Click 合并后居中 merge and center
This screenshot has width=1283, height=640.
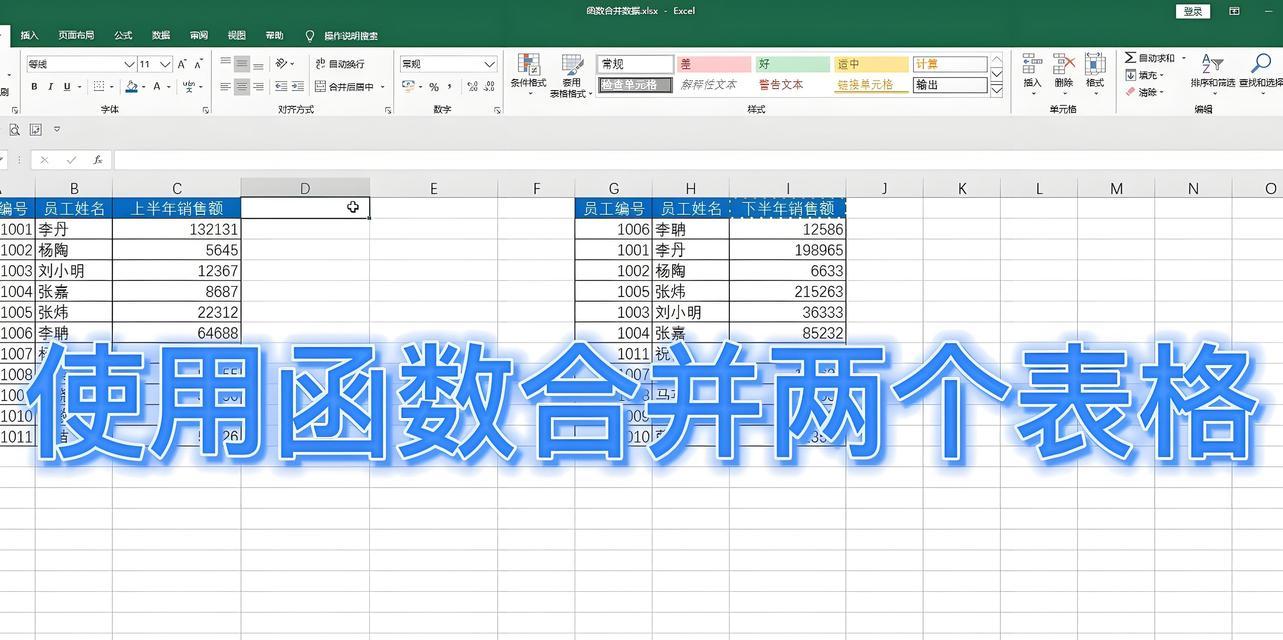coord(344,87)
